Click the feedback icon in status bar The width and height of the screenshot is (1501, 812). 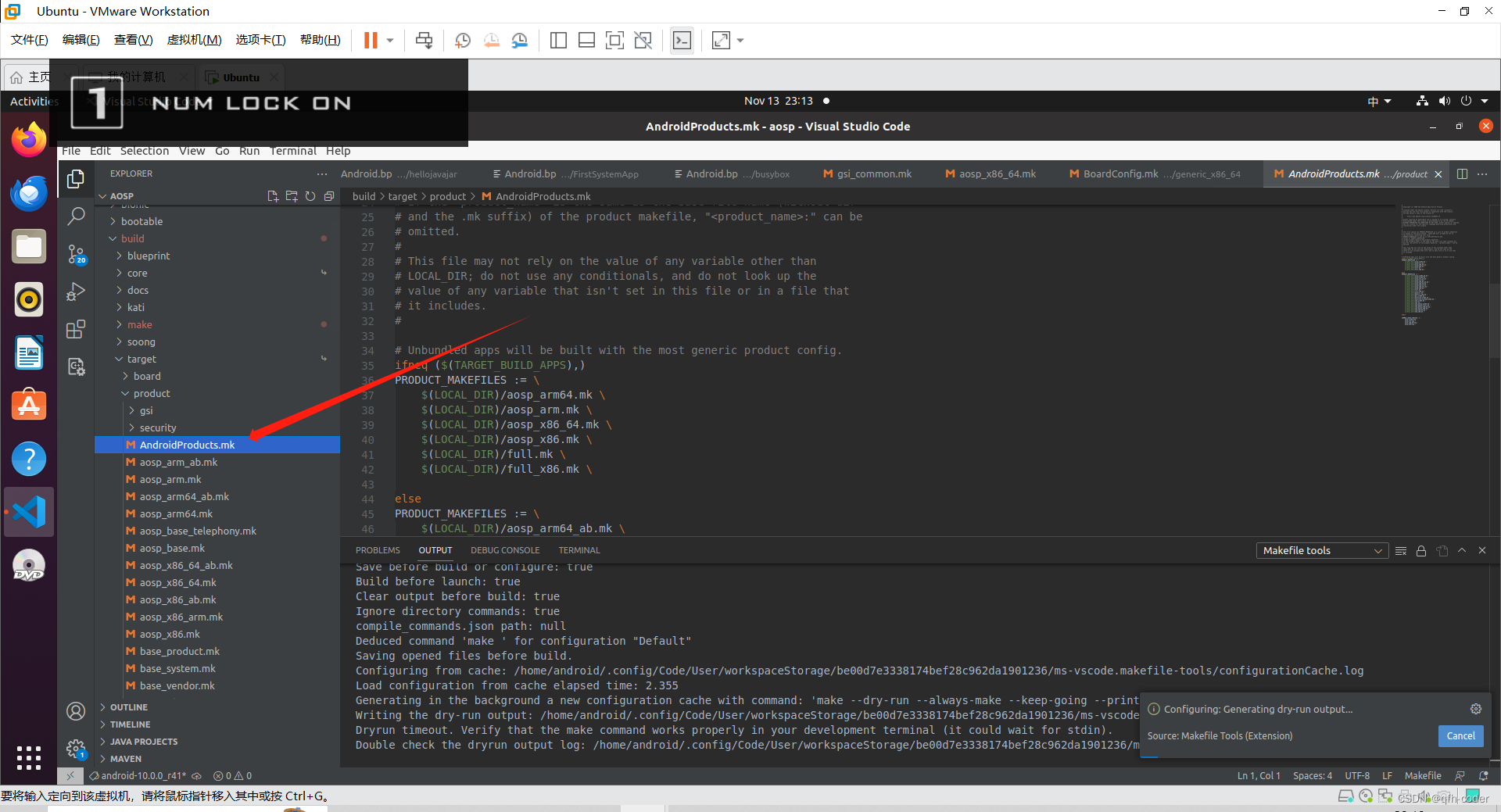(1460, 776)
